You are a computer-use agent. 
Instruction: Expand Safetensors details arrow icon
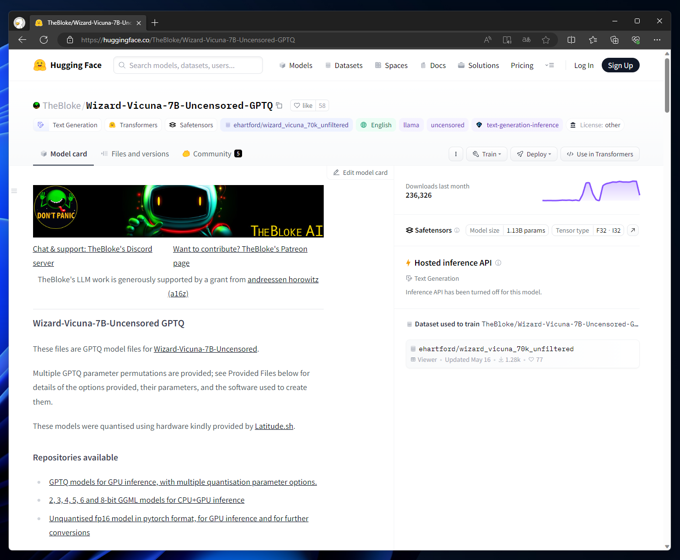pos(633,230)
